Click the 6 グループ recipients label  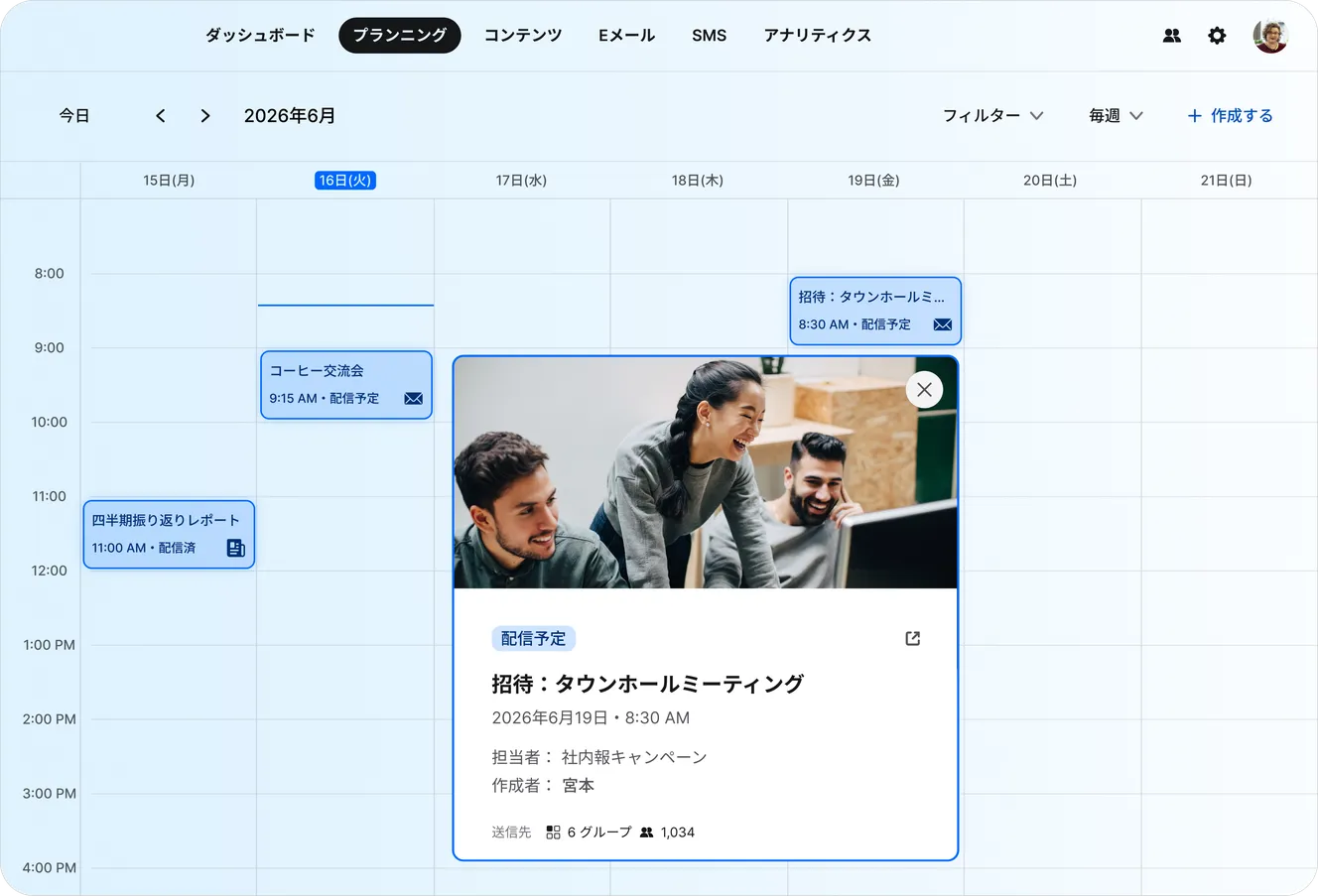tap(589, 832)
